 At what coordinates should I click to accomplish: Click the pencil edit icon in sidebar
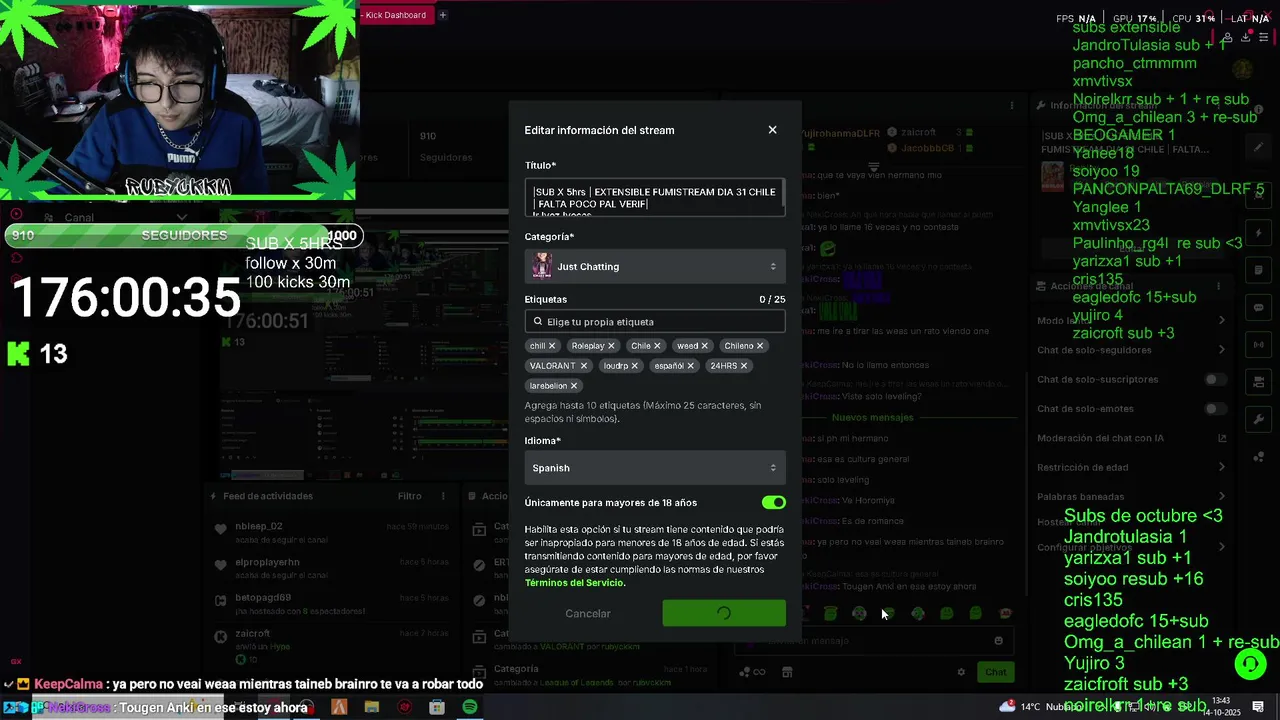(1258, 148)
